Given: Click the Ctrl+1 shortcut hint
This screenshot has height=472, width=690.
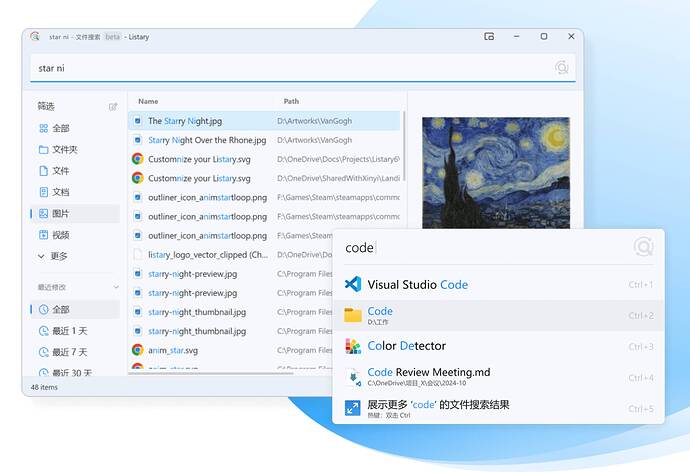Looking at the screenshot, I should (x=640, y=285).
